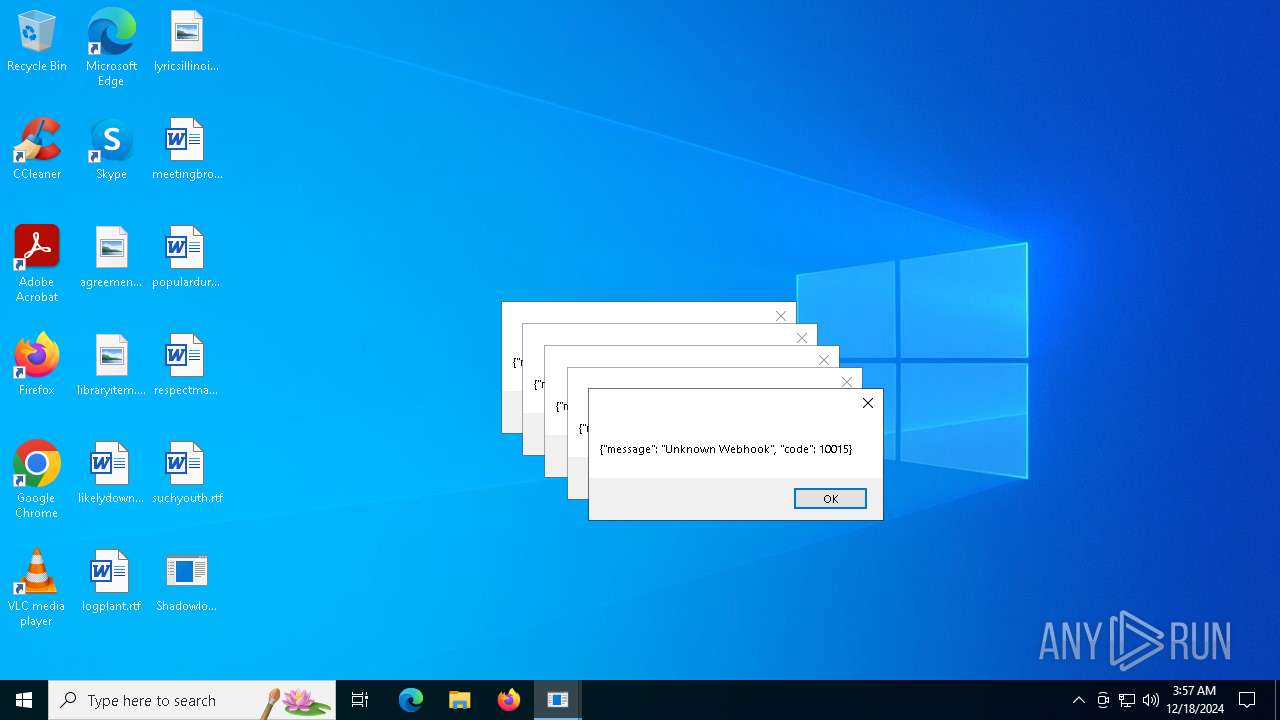This screenshot has width=1280, height=720.
Task: Select the agreemen... image file
Action: [x=111, y=257]
